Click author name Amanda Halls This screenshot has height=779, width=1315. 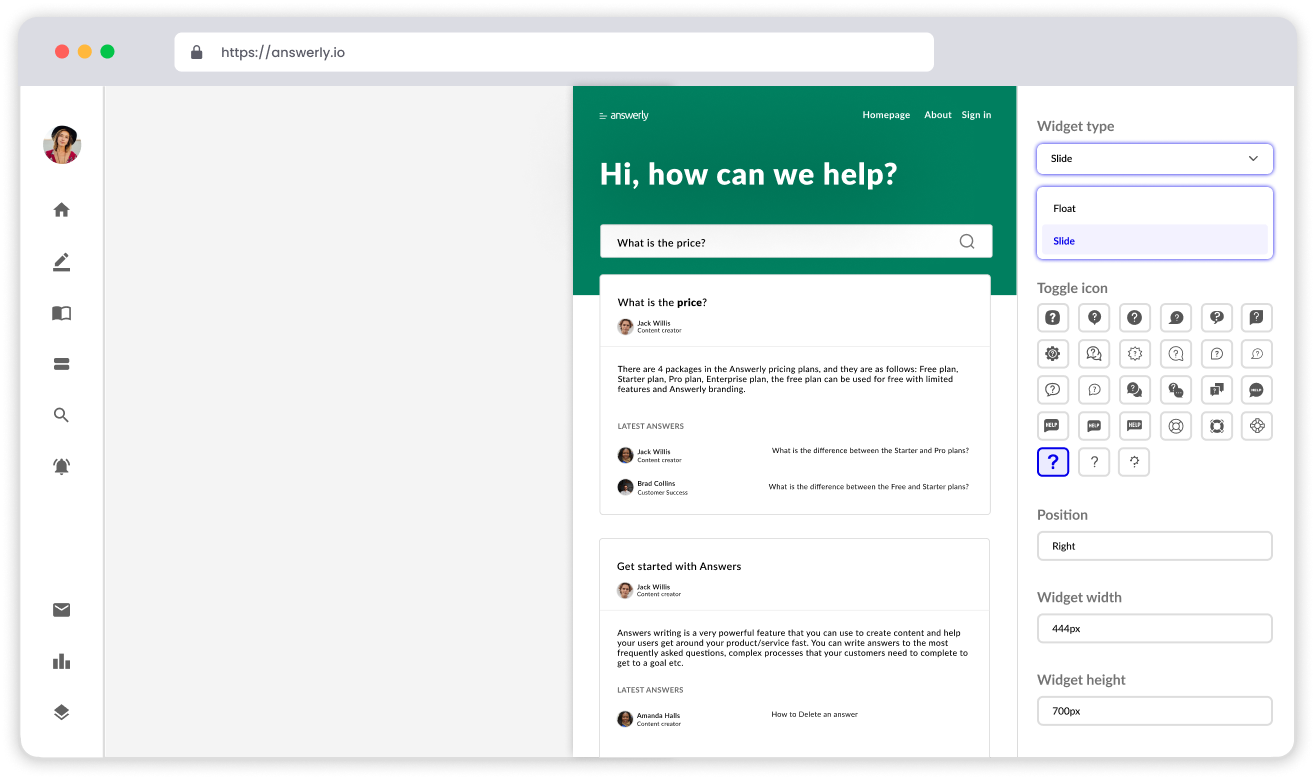[x=657, y=716]
